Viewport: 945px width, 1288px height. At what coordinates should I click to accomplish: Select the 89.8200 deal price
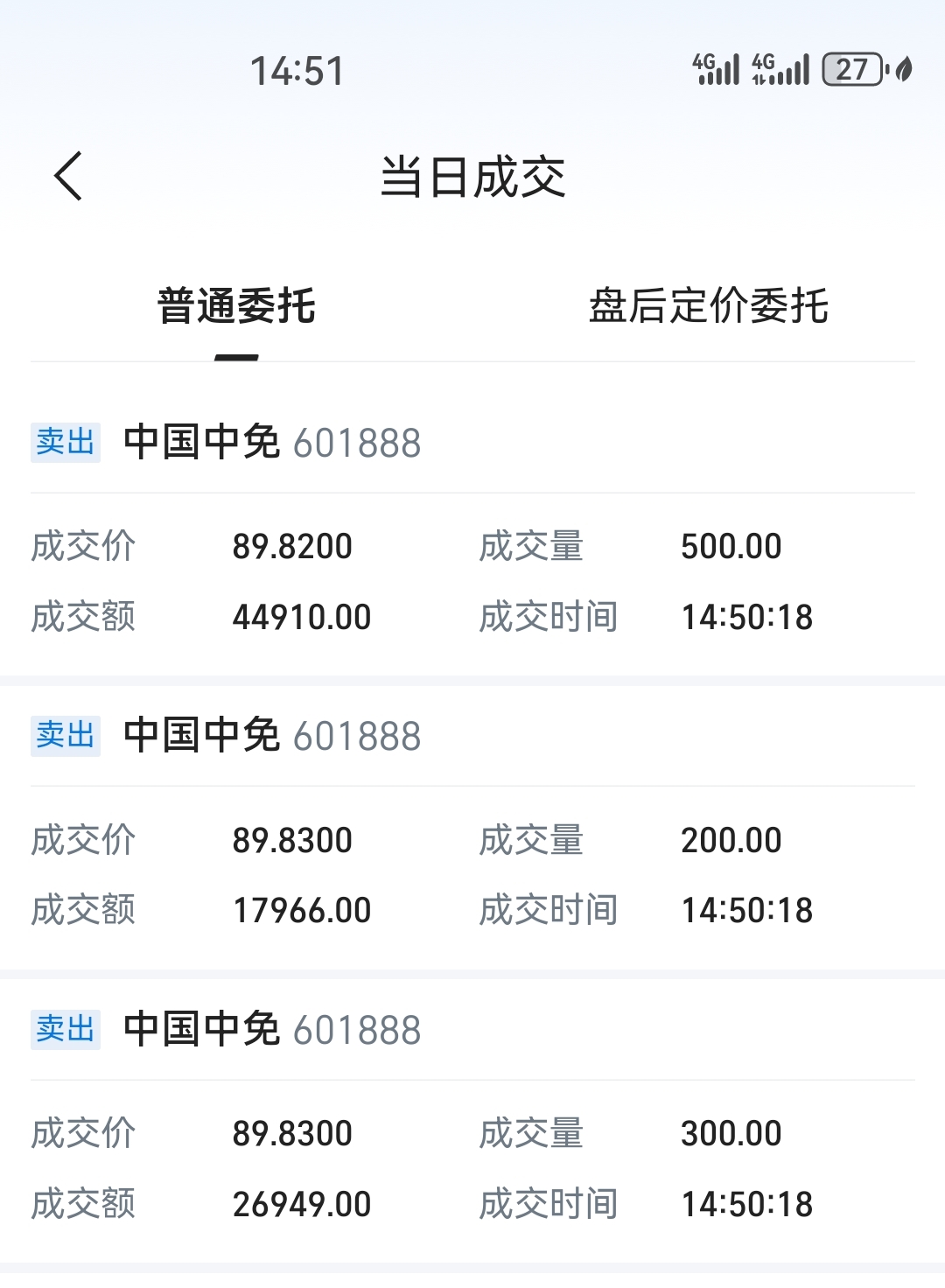tap(292, 547)
